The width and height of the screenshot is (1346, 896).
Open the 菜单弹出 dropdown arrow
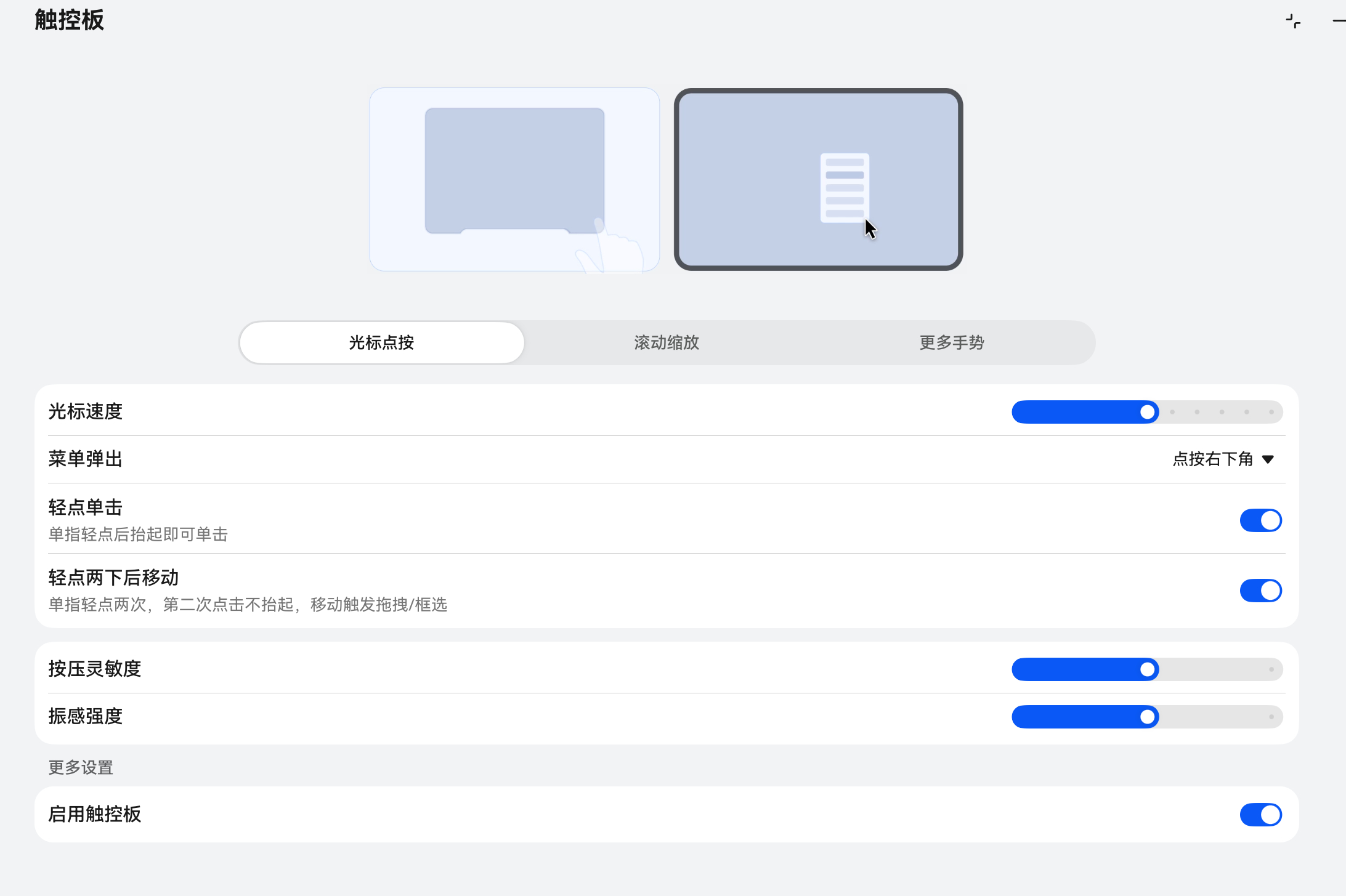[x=1268, y=459]
